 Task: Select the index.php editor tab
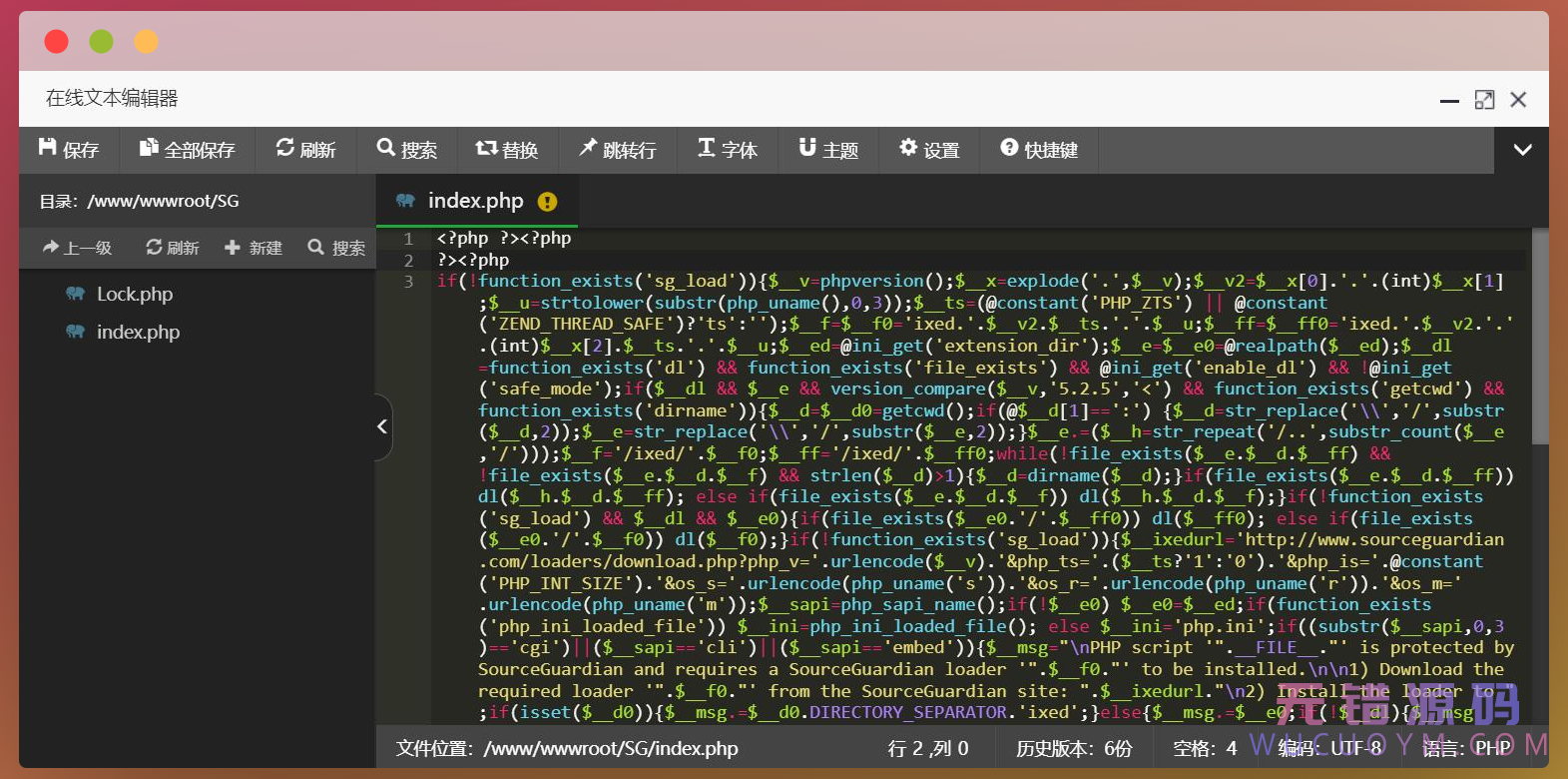pos(475,201)
